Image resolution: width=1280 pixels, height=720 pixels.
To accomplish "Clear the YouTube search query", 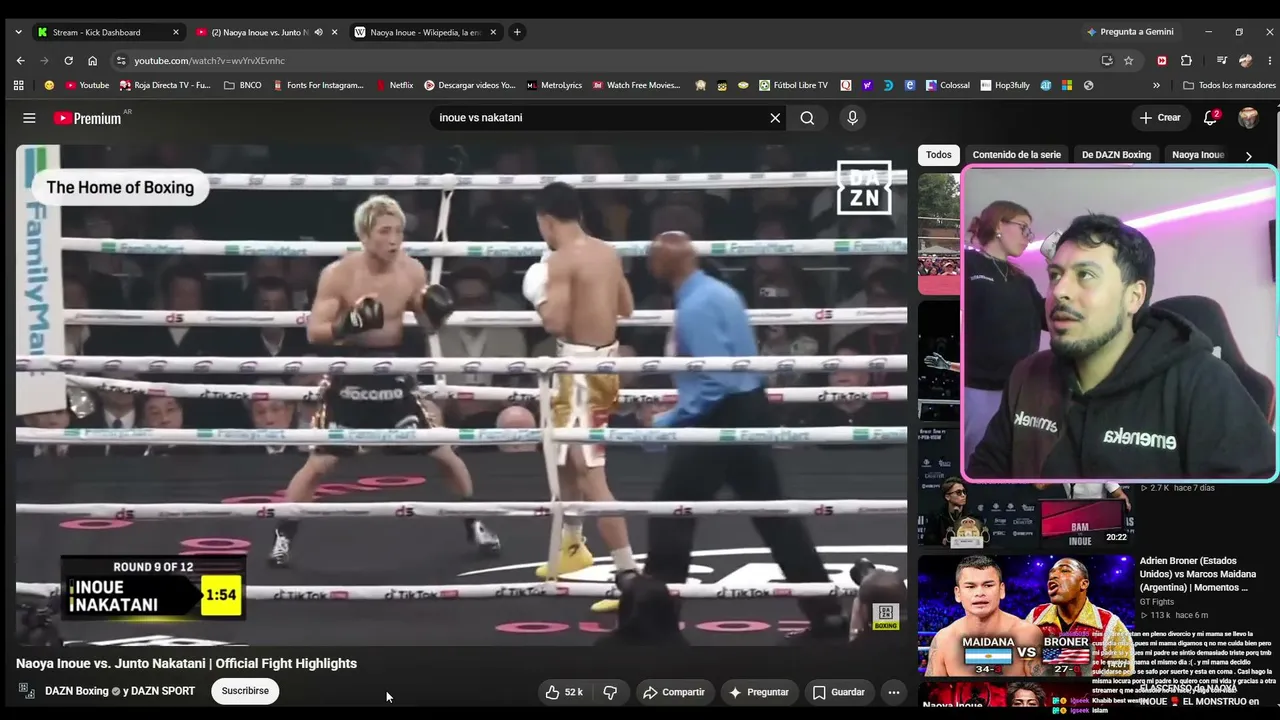I will [x=775, y=118].
